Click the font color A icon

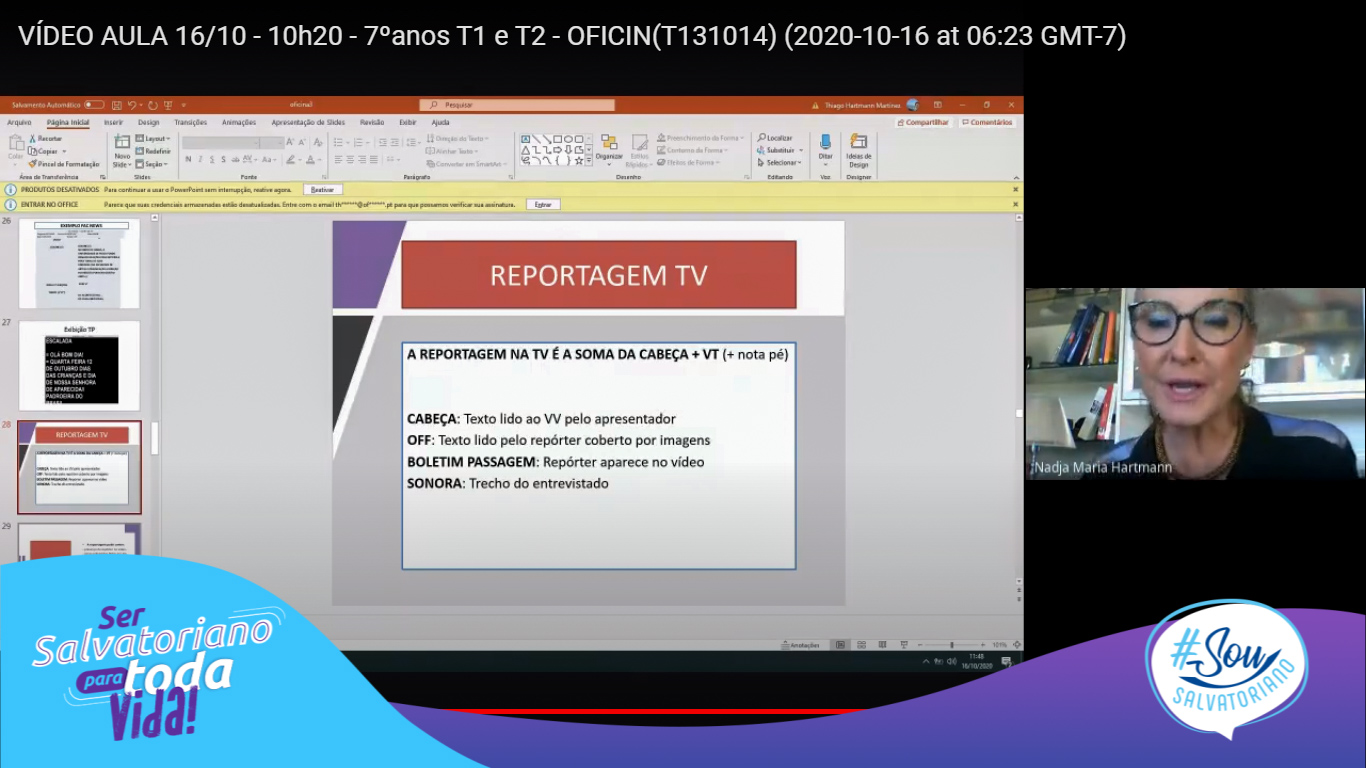click(x=311, y=159)
